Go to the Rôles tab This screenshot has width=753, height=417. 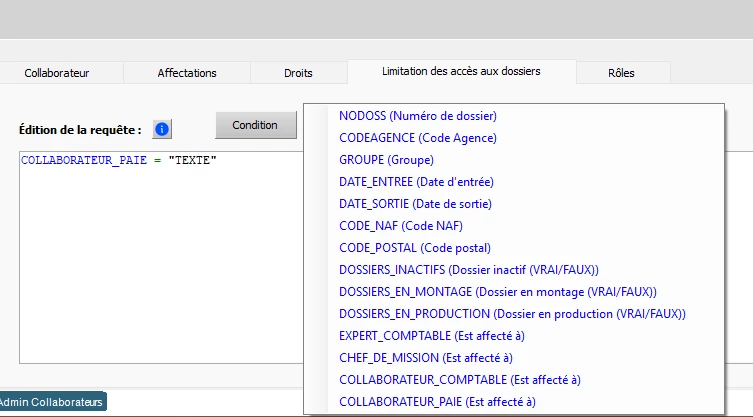click(621, 73)
